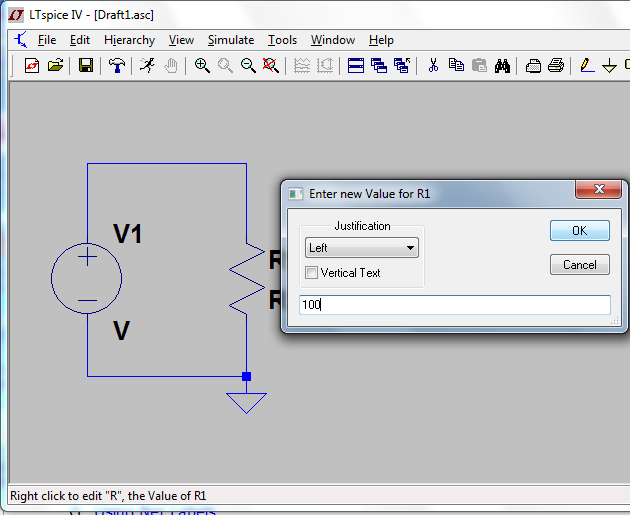Open the File menu
630x515 pixels.
click(47, 40)
